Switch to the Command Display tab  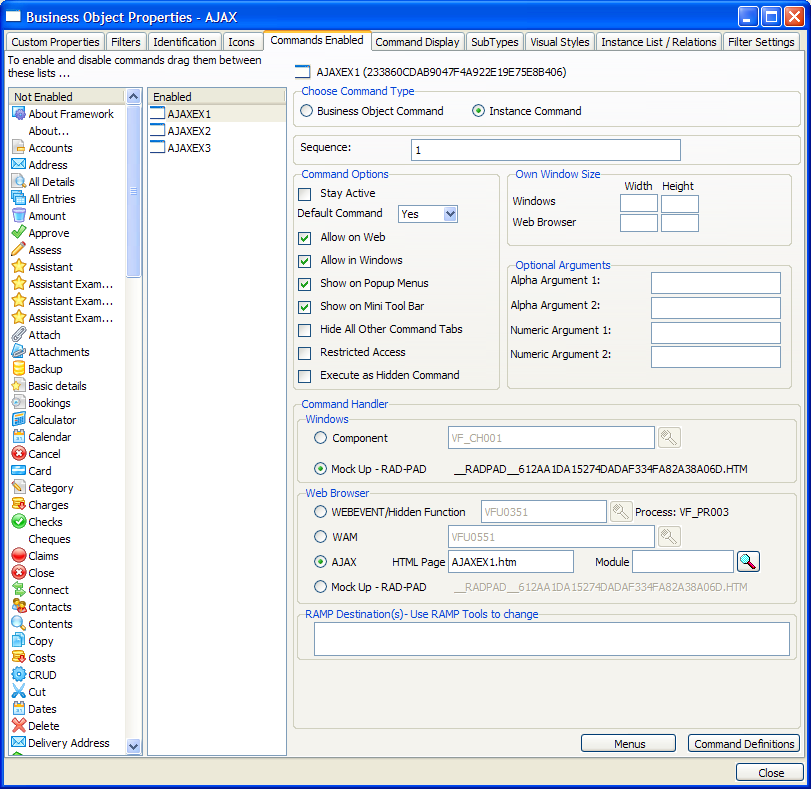pos(417,42)
